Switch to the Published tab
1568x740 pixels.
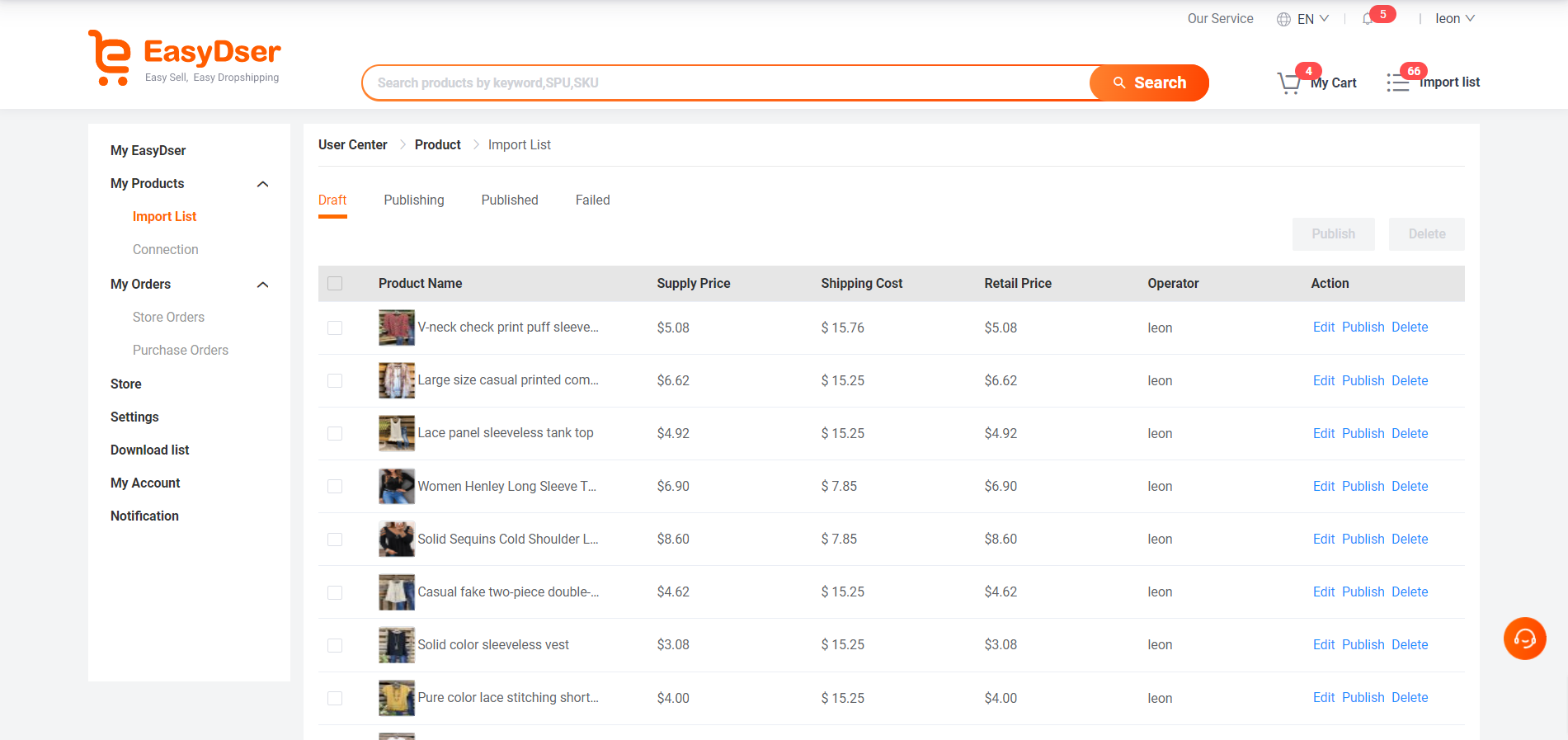[x=510, y=200]
